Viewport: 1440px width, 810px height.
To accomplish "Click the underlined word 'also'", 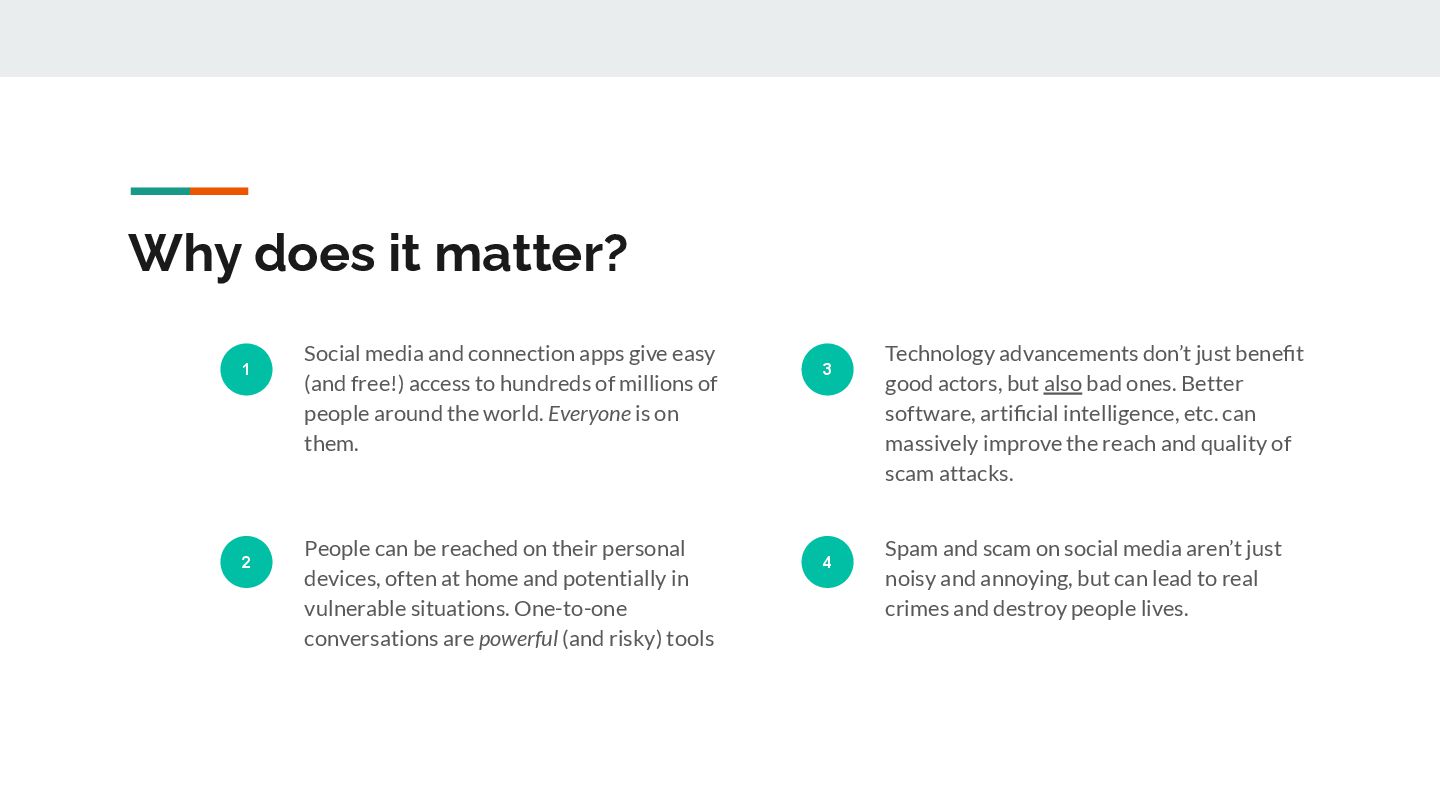I will pos(1062,384).
